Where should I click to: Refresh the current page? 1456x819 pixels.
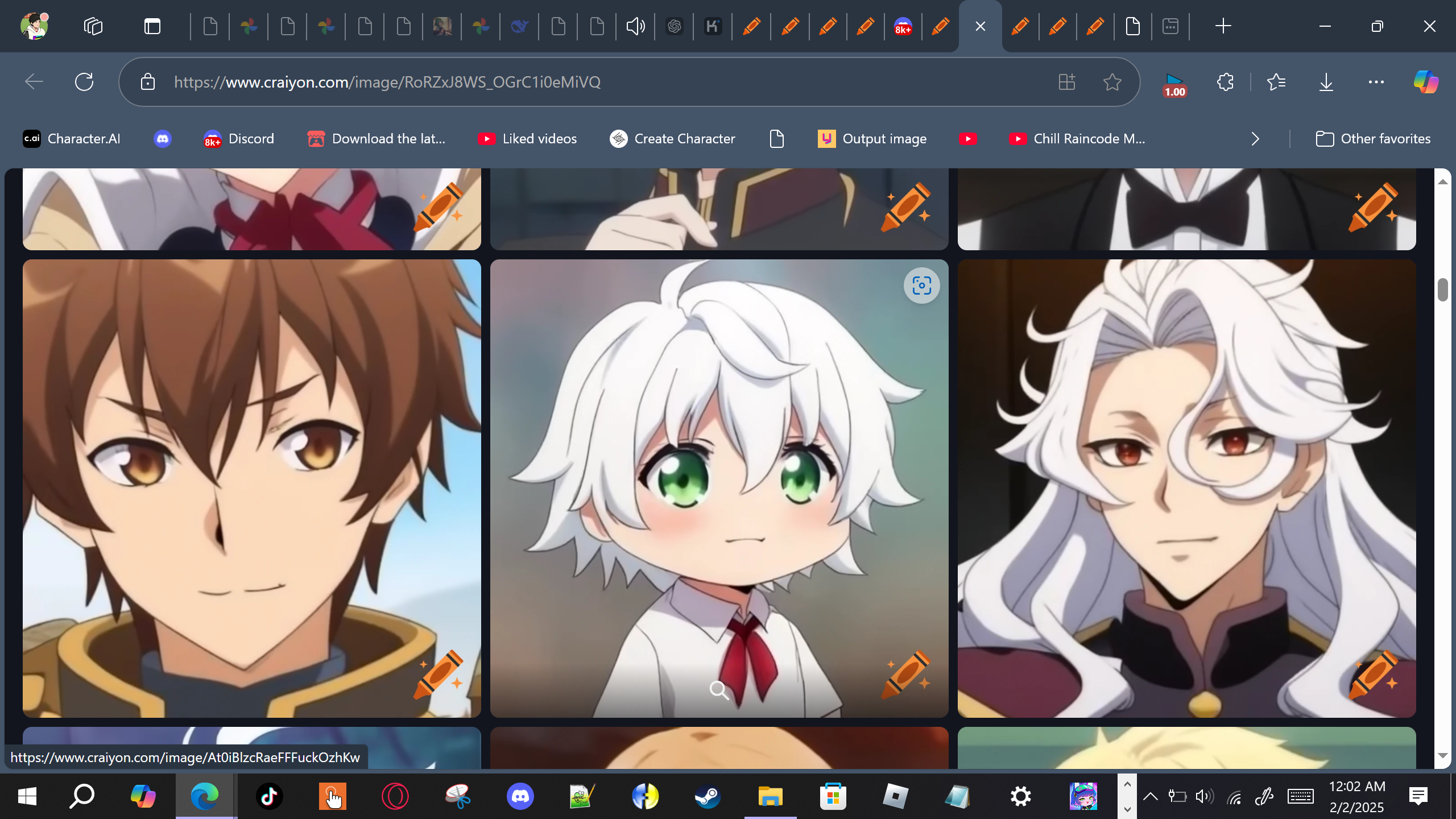point(84,82)
